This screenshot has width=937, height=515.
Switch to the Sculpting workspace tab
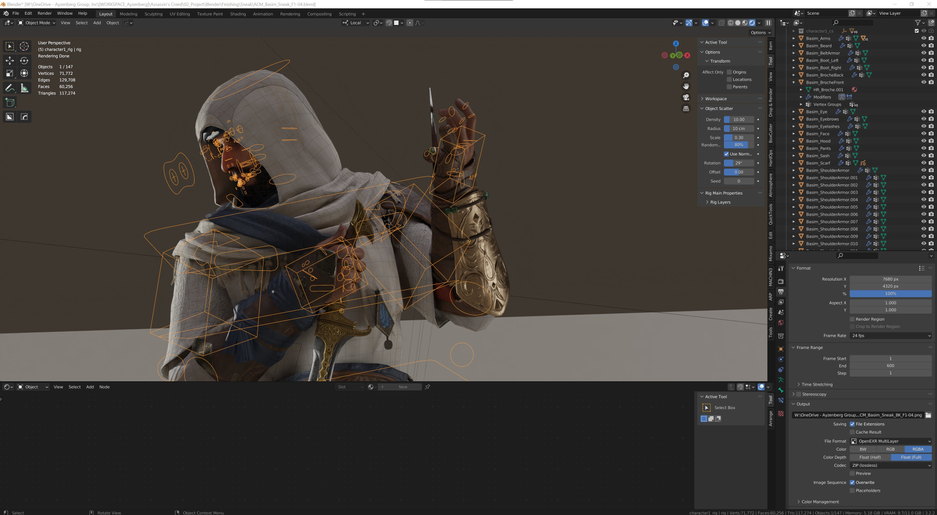(153, 14)
